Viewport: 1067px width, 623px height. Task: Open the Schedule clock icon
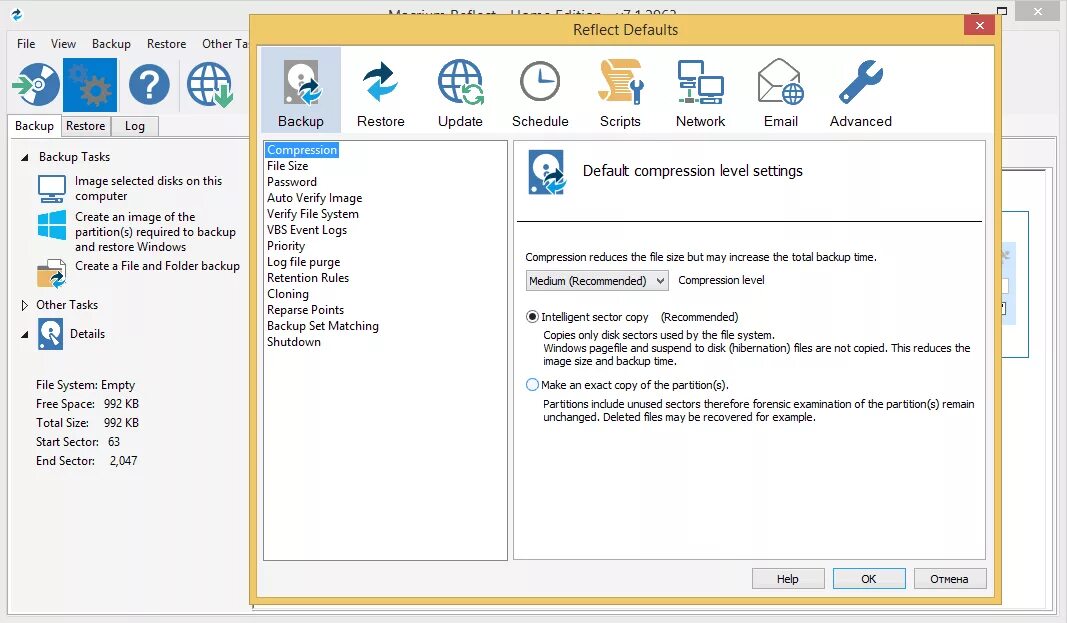pos(540,82)
